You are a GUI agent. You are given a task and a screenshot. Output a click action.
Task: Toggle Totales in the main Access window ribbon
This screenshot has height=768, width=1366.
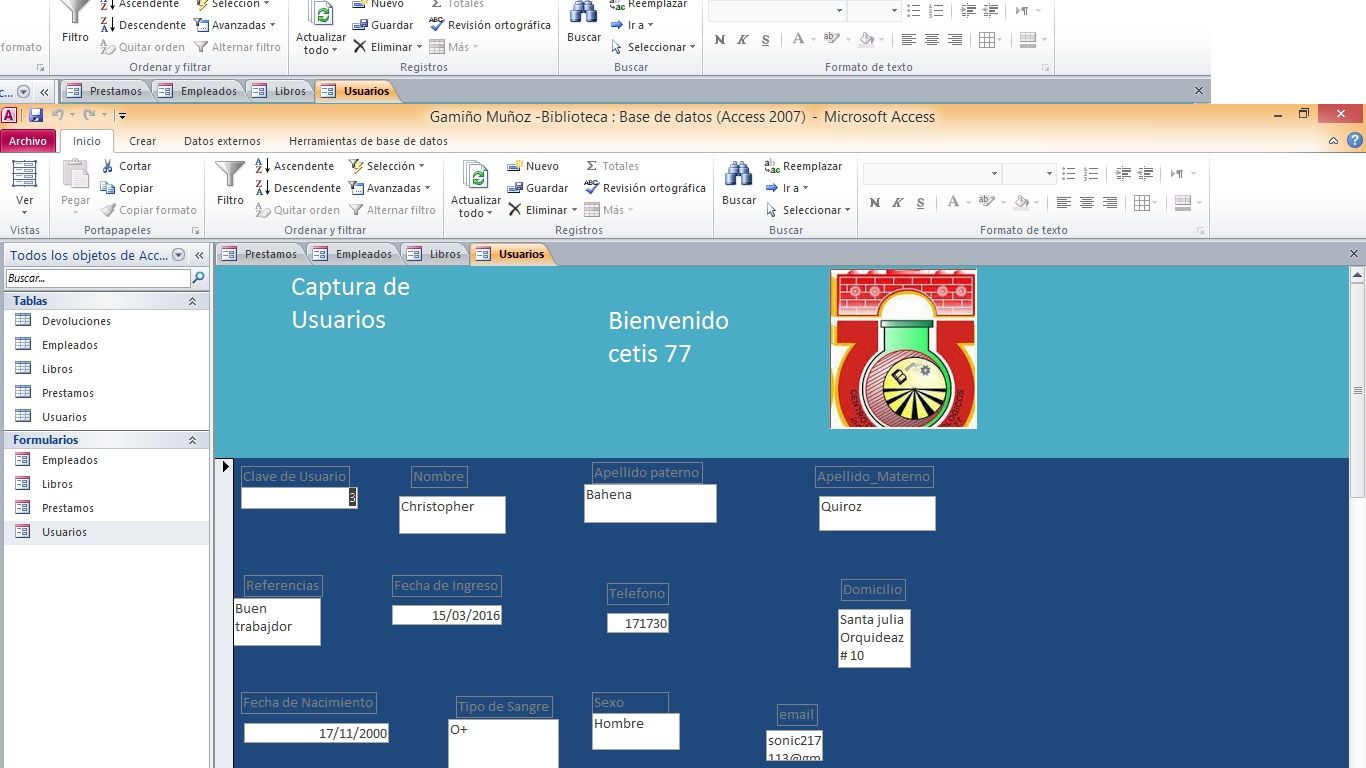tap(612, 166)
